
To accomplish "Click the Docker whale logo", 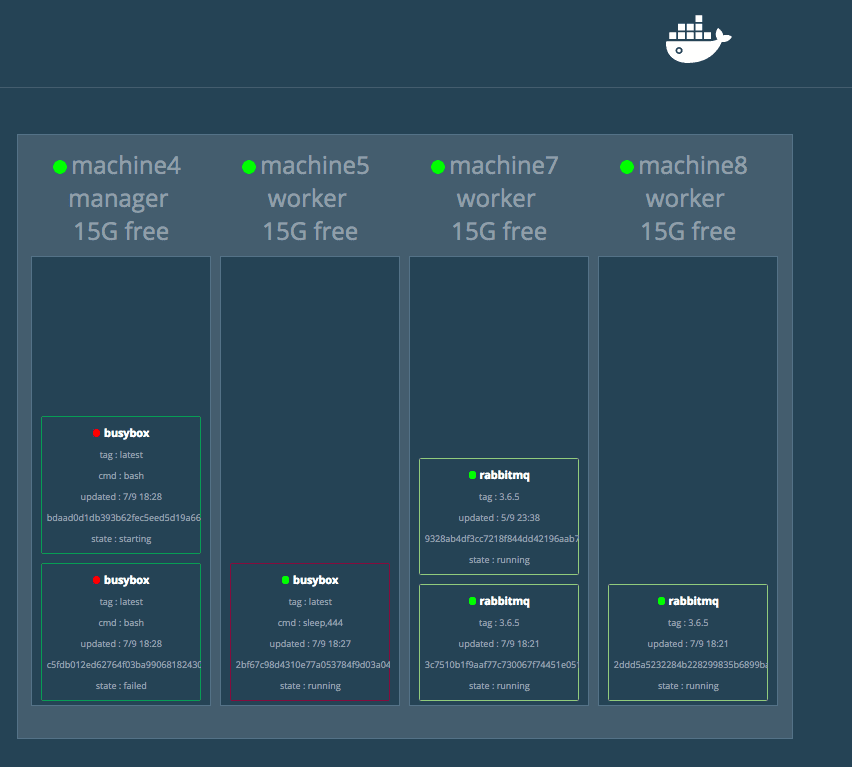I will pos(697,40).
